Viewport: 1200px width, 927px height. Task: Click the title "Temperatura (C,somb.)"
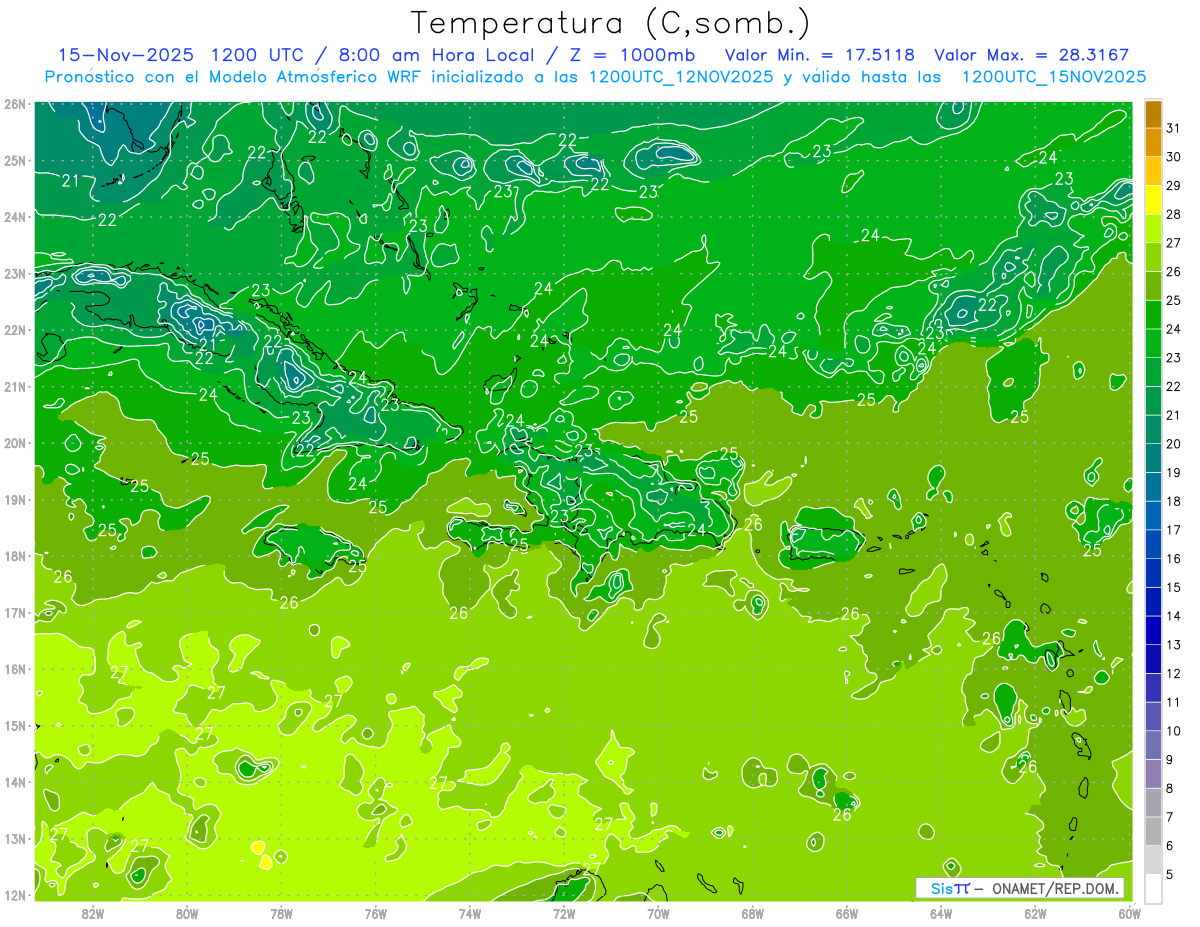click(x=610, y=24)
